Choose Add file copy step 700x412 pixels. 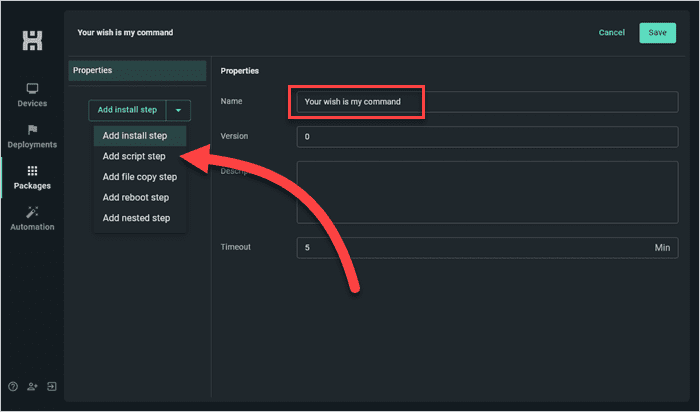click(140, 177)
